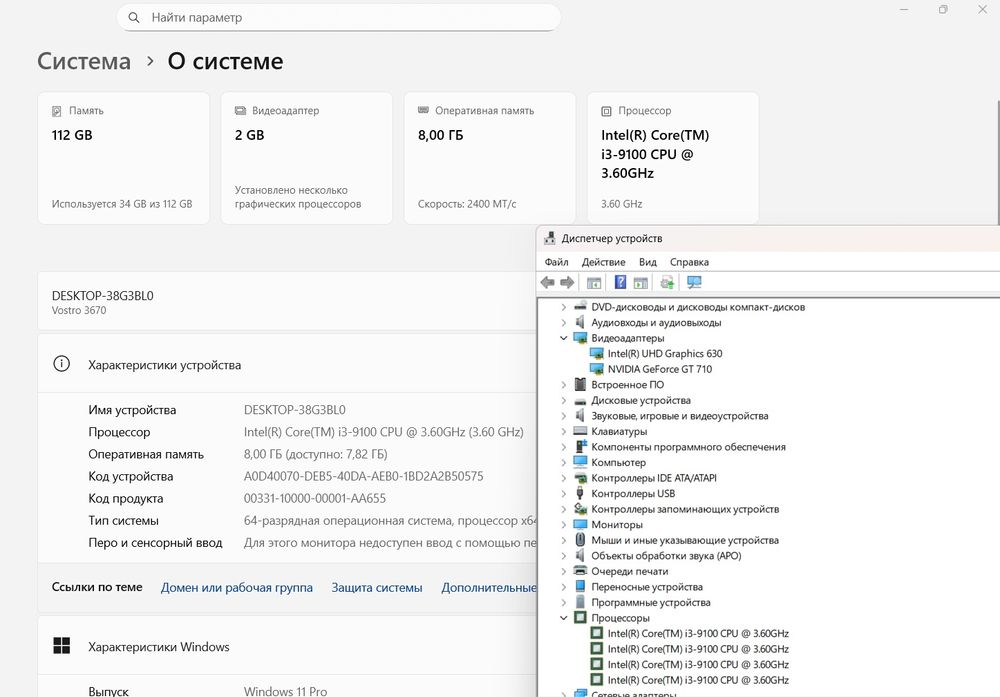
Task: Click the Встроенное ПО category icon
Action: click(x=580, y=385)
